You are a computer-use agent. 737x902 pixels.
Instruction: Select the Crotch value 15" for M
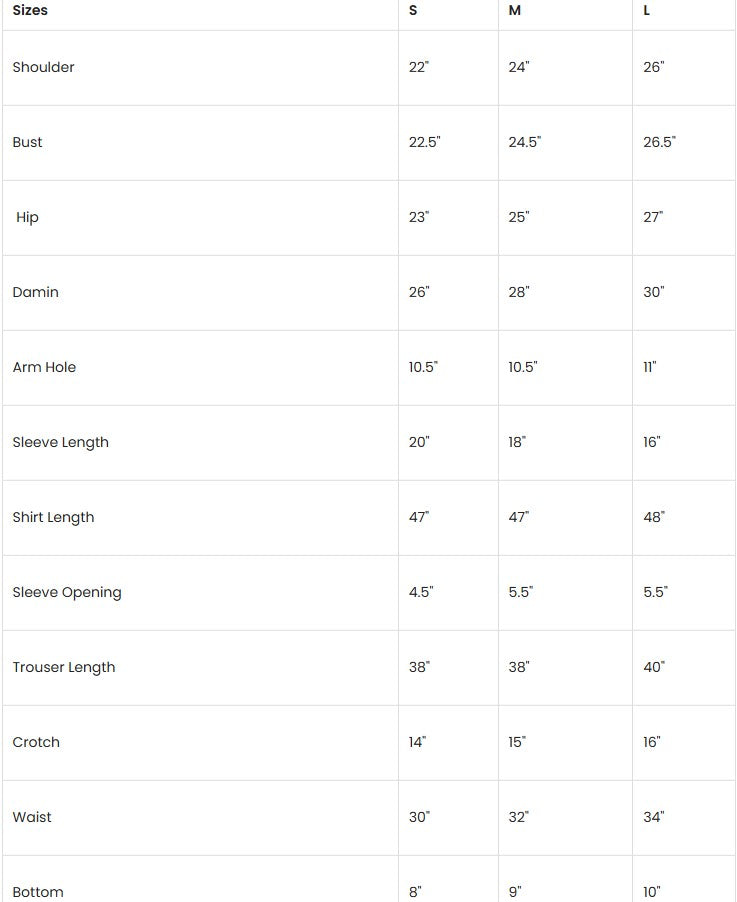click(x=517, y=742)
